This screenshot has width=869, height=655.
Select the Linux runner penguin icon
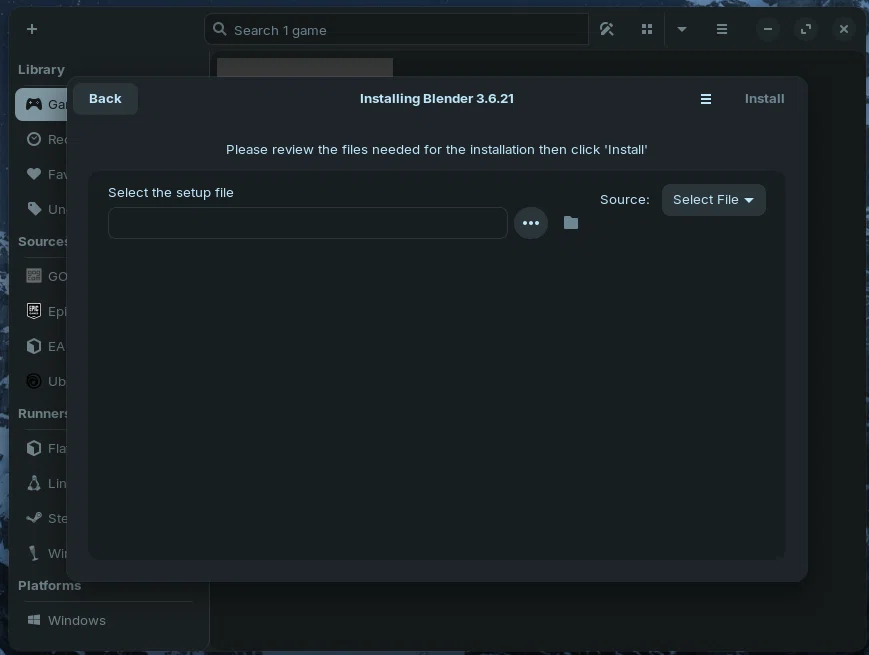click(x=34, y=483)
